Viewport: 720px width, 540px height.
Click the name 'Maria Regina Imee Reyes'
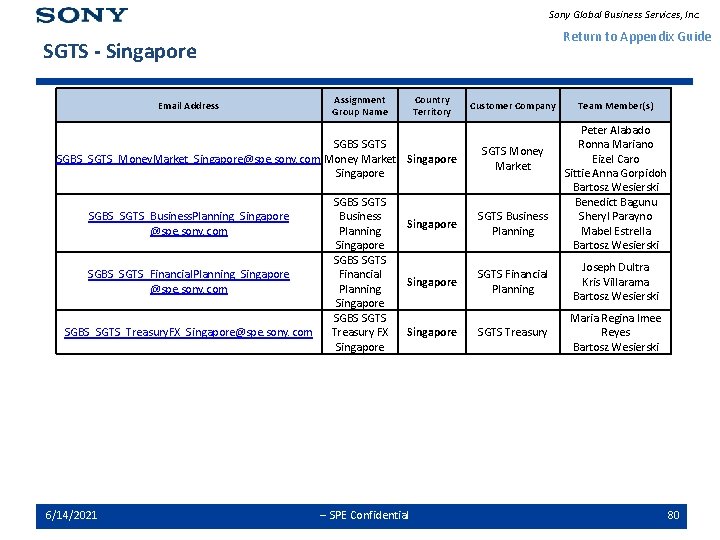[x=615, y=325]
